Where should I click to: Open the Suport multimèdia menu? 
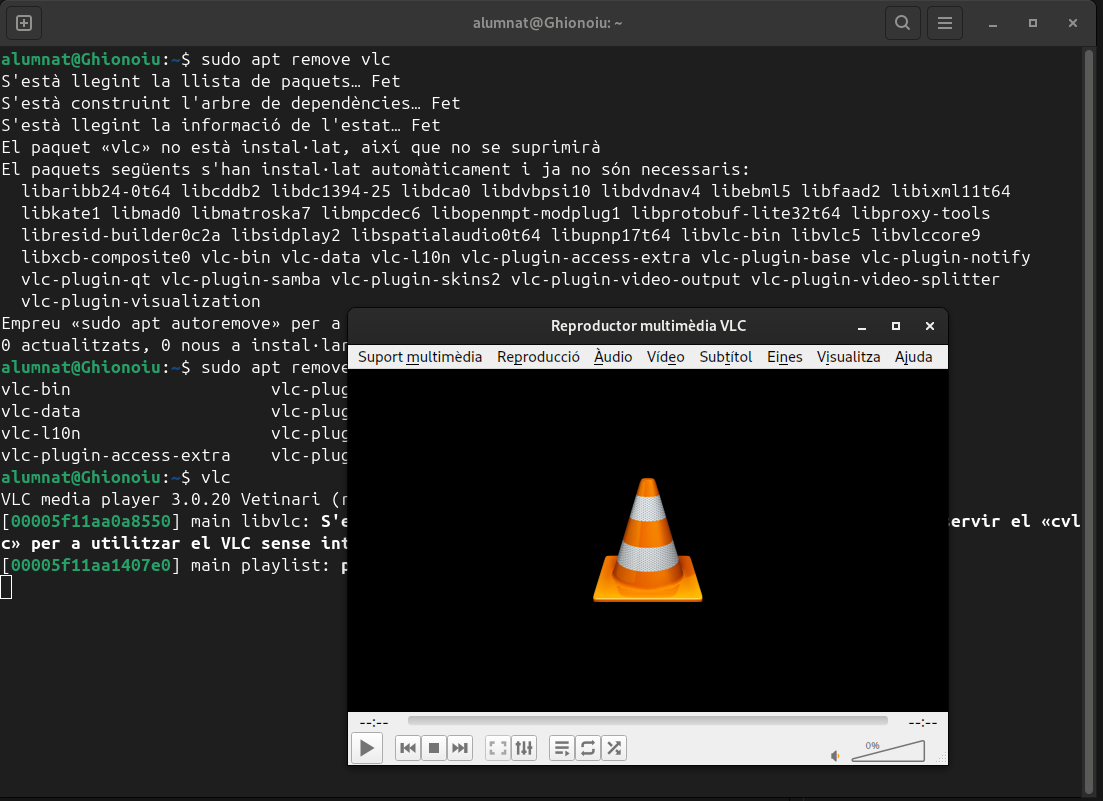pyautogui.click(x=420, y=357)
